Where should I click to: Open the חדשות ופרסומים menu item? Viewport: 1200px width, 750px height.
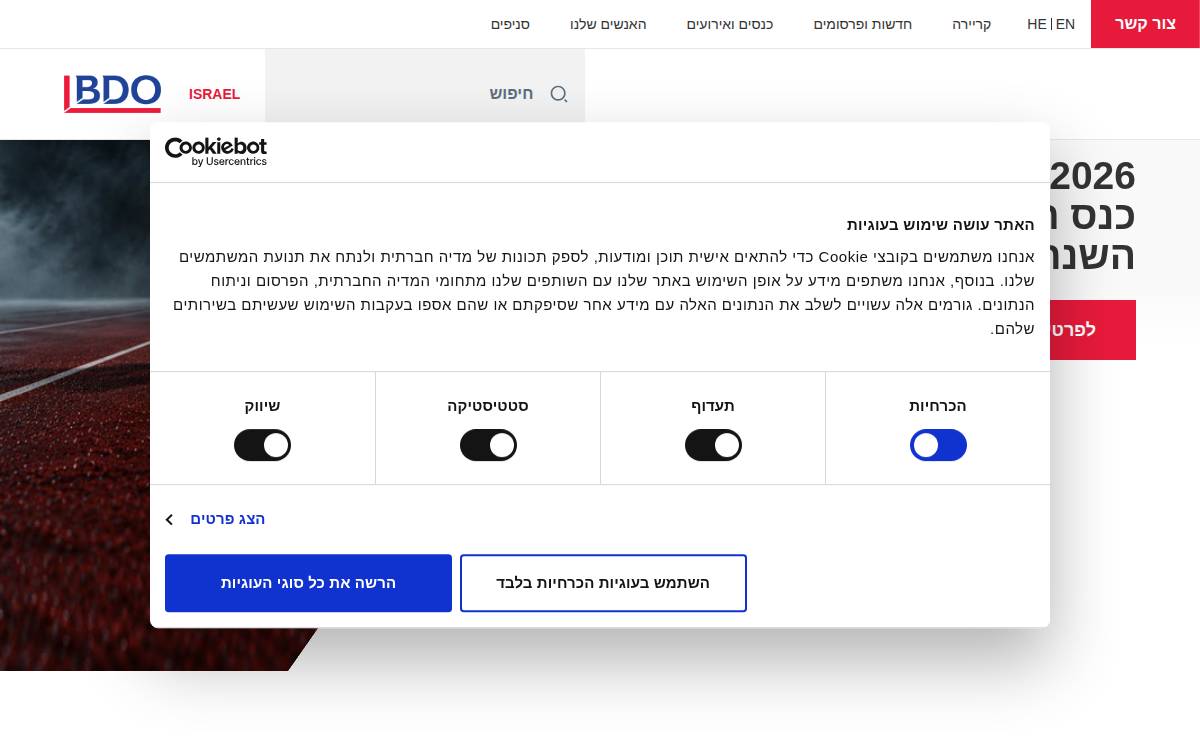coord(862,24)
